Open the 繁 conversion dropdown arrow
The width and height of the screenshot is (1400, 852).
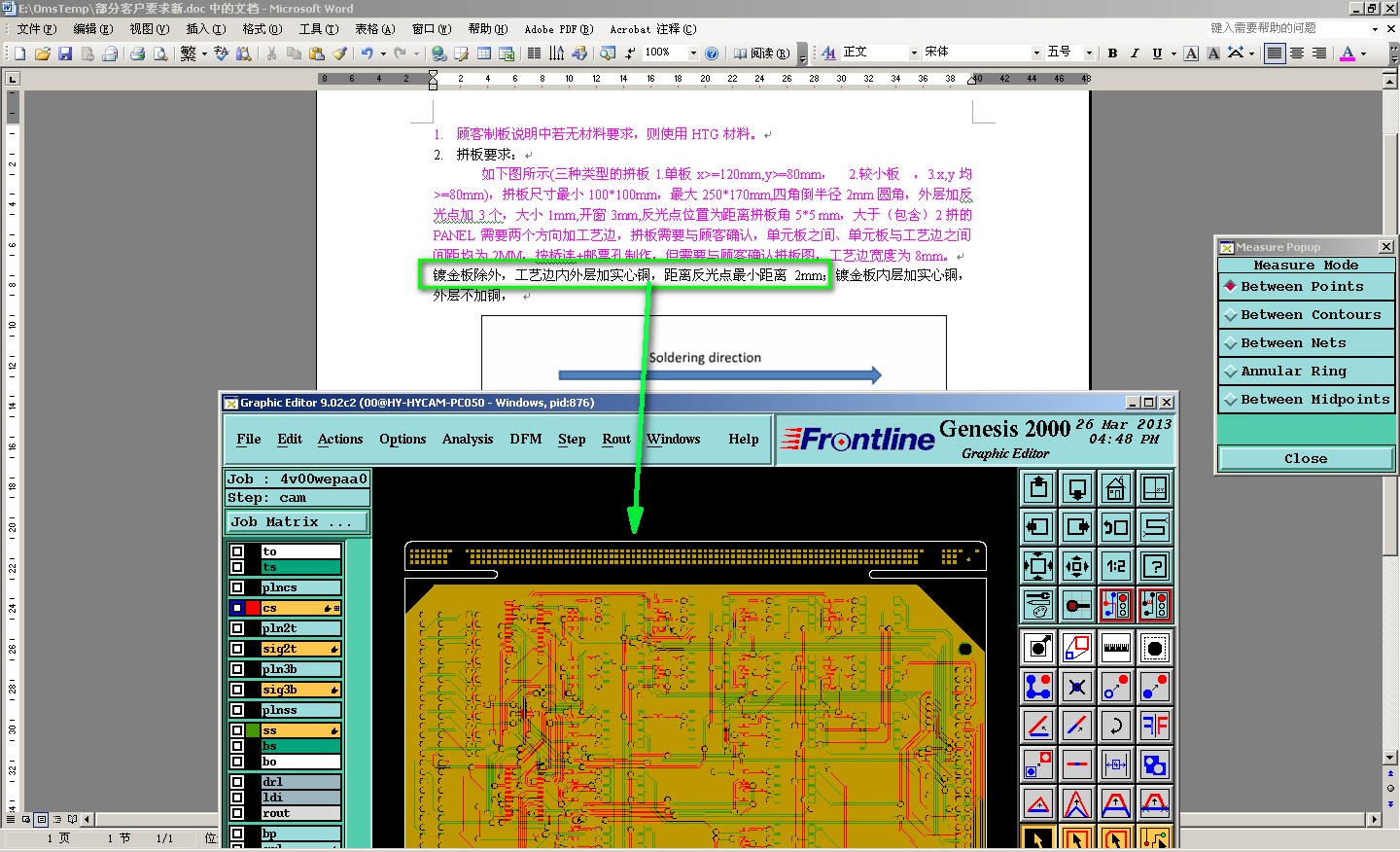click(204, 53)
